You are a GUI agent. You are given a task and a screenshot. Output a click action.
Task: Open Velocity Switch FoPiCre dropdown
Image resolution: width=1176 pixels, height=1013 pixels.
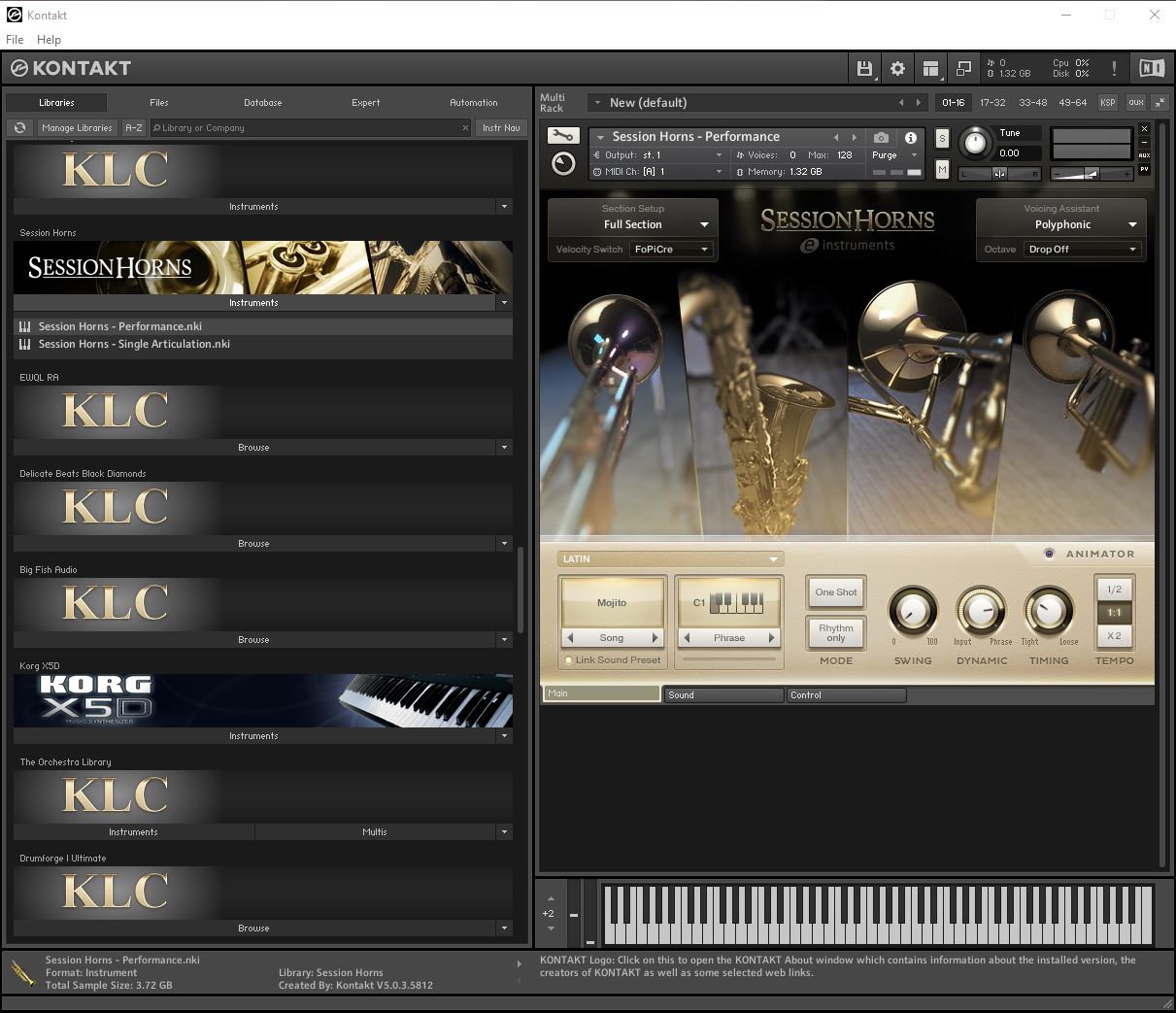672,250
